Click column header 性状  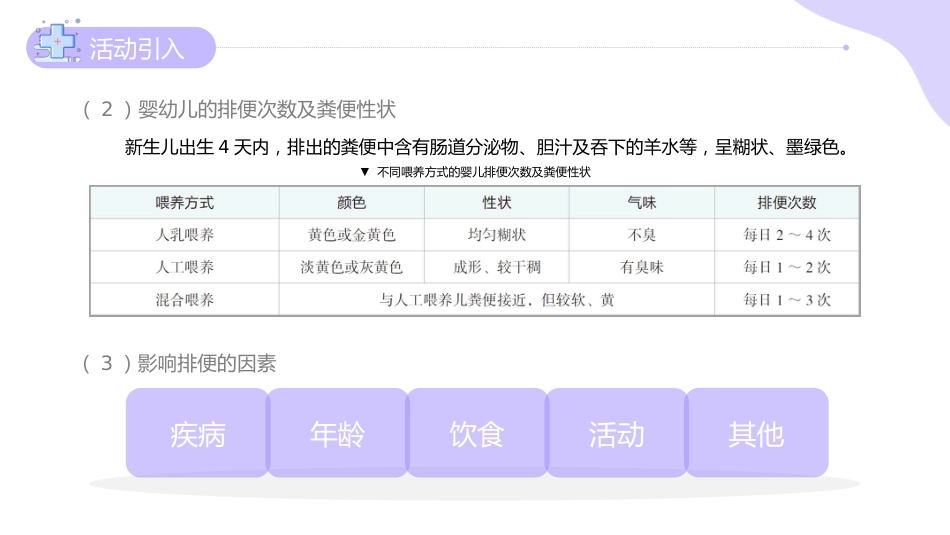tap(497, 203)
